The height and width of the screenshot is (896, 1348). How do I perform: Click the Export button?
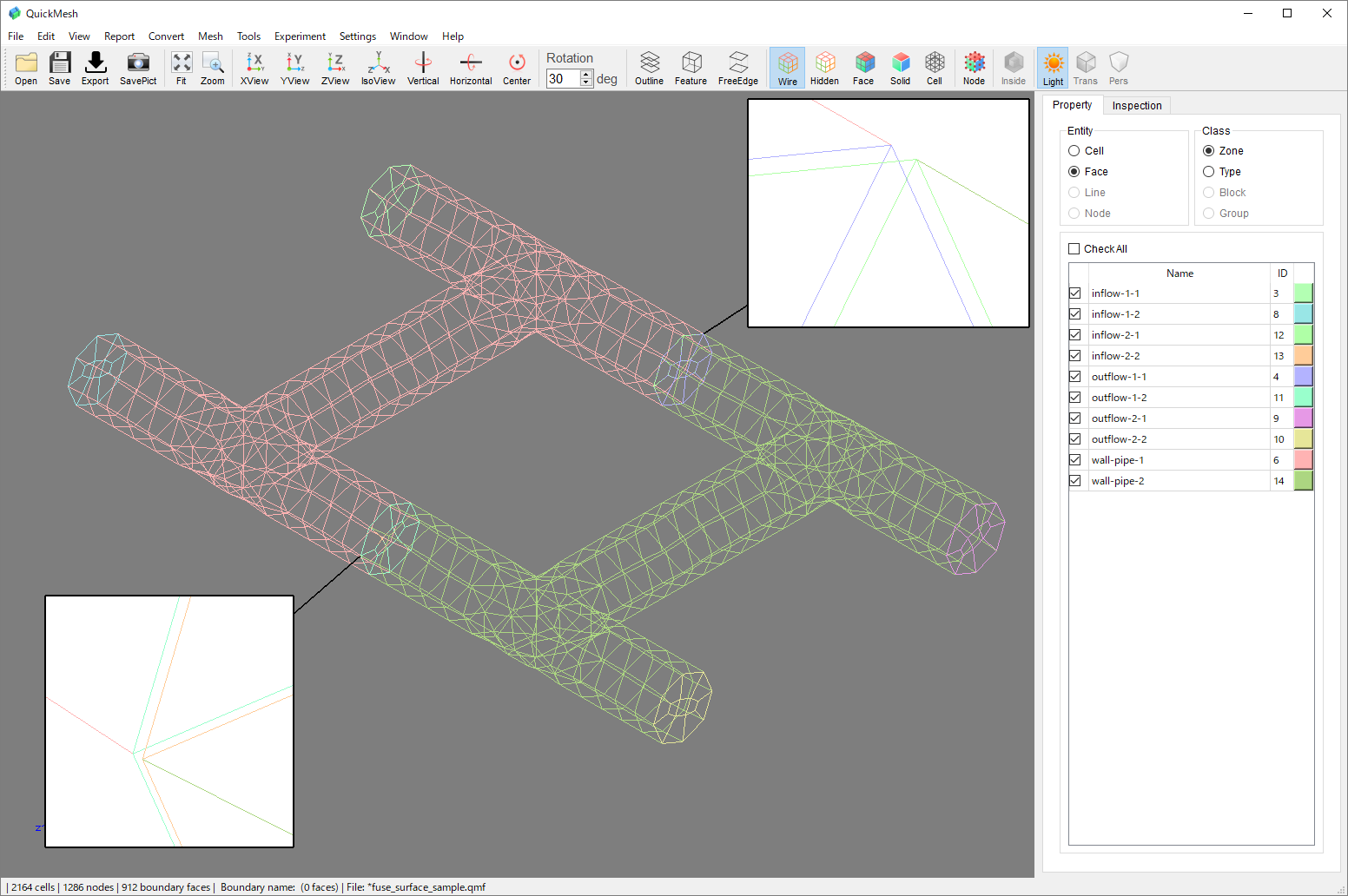[95, 67]
